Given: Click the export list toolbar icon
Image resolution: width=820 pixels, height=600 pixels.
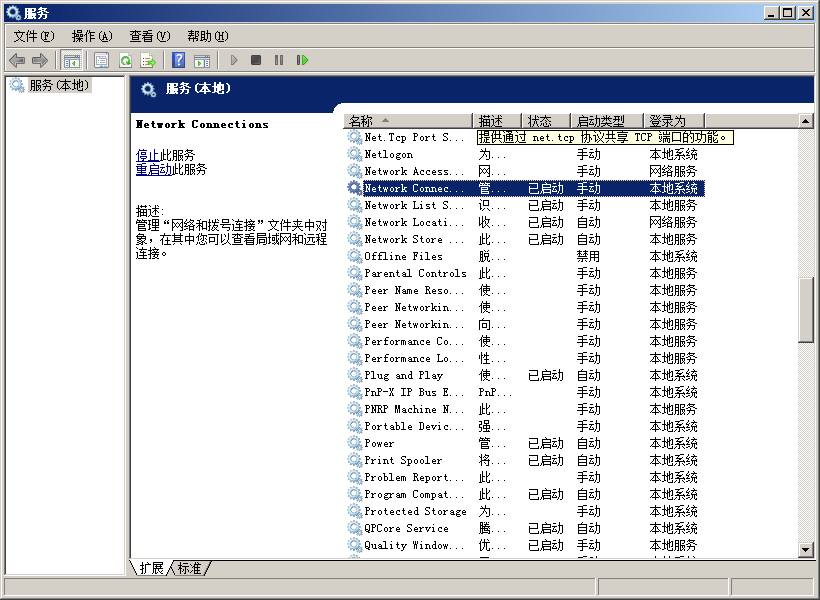Looking at the screenshot, I should coord(148,60).
